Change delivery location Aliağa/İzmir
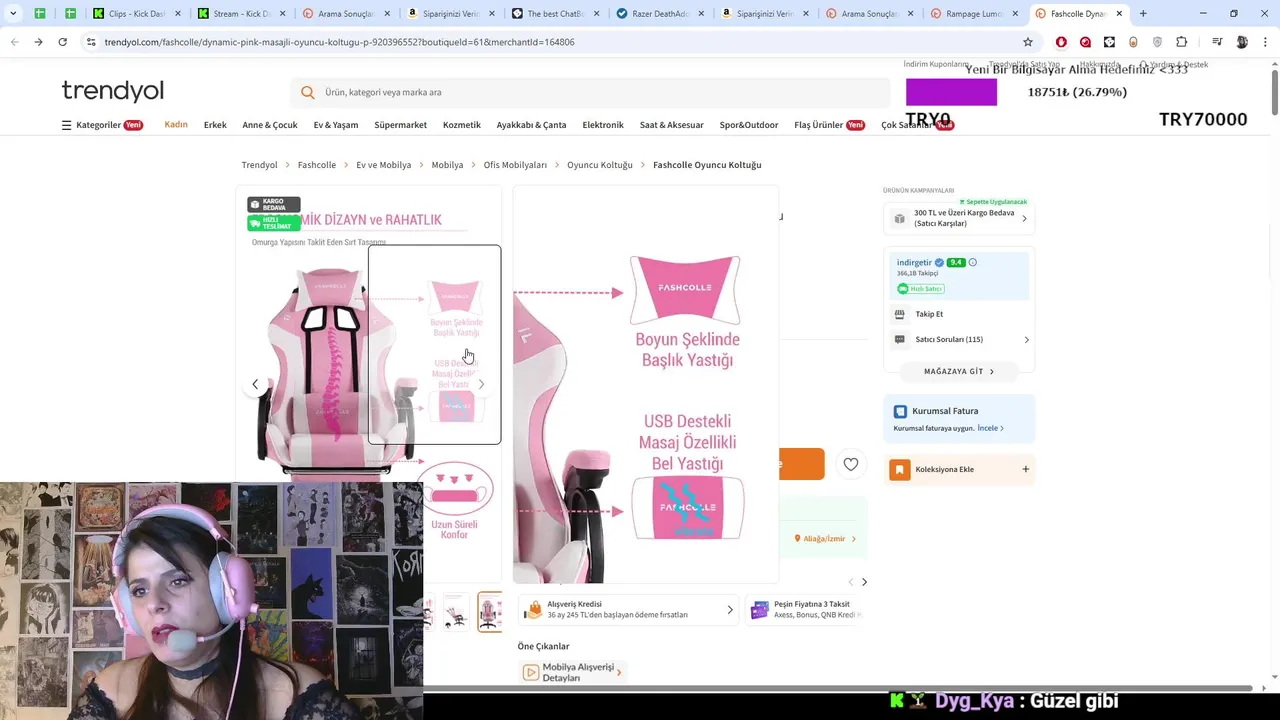Viewport: 1280px width, 720px height. pos(825,539)
